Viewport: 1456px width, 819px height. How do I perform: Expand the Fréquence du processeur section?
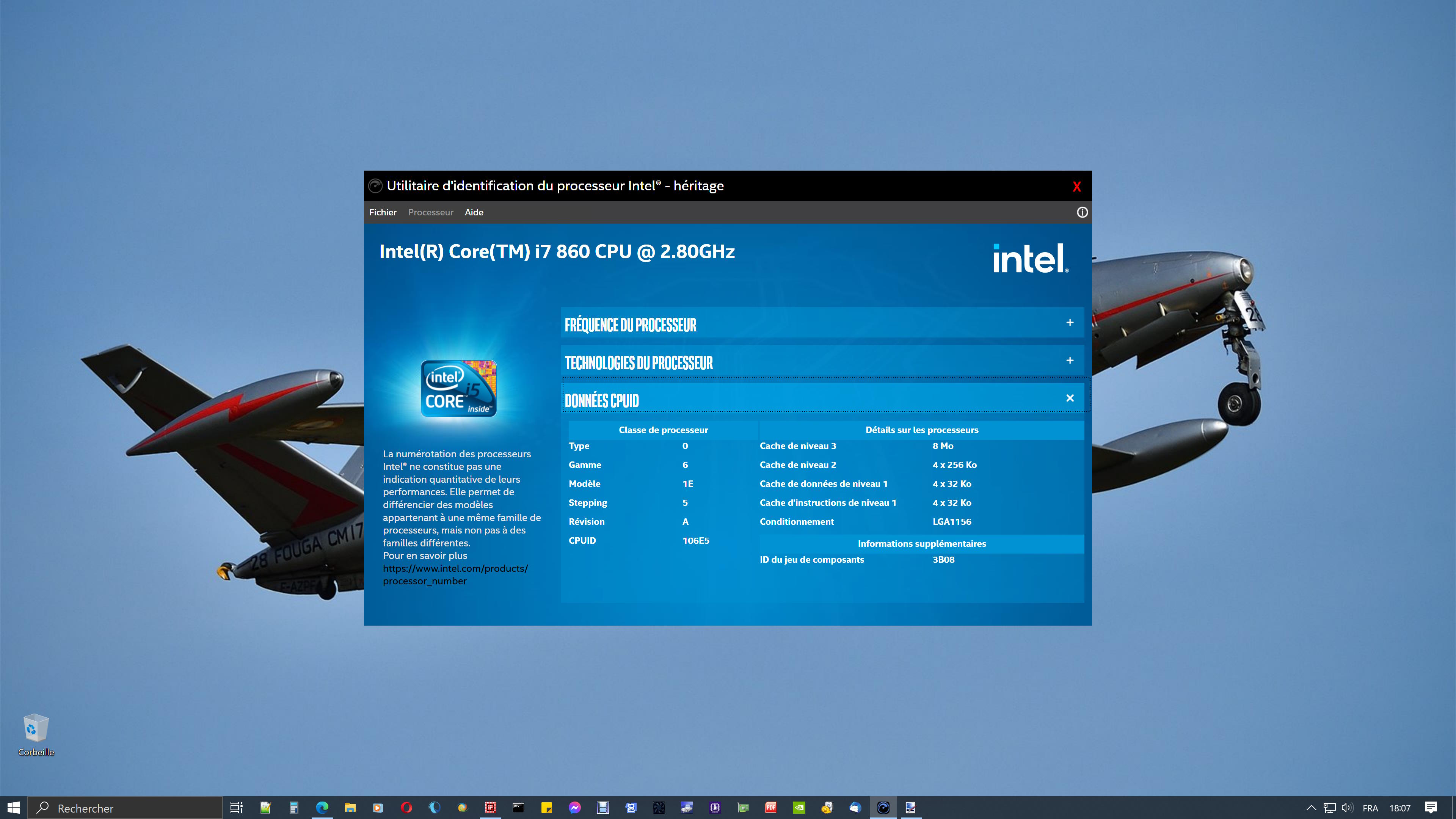(1070, 322)
